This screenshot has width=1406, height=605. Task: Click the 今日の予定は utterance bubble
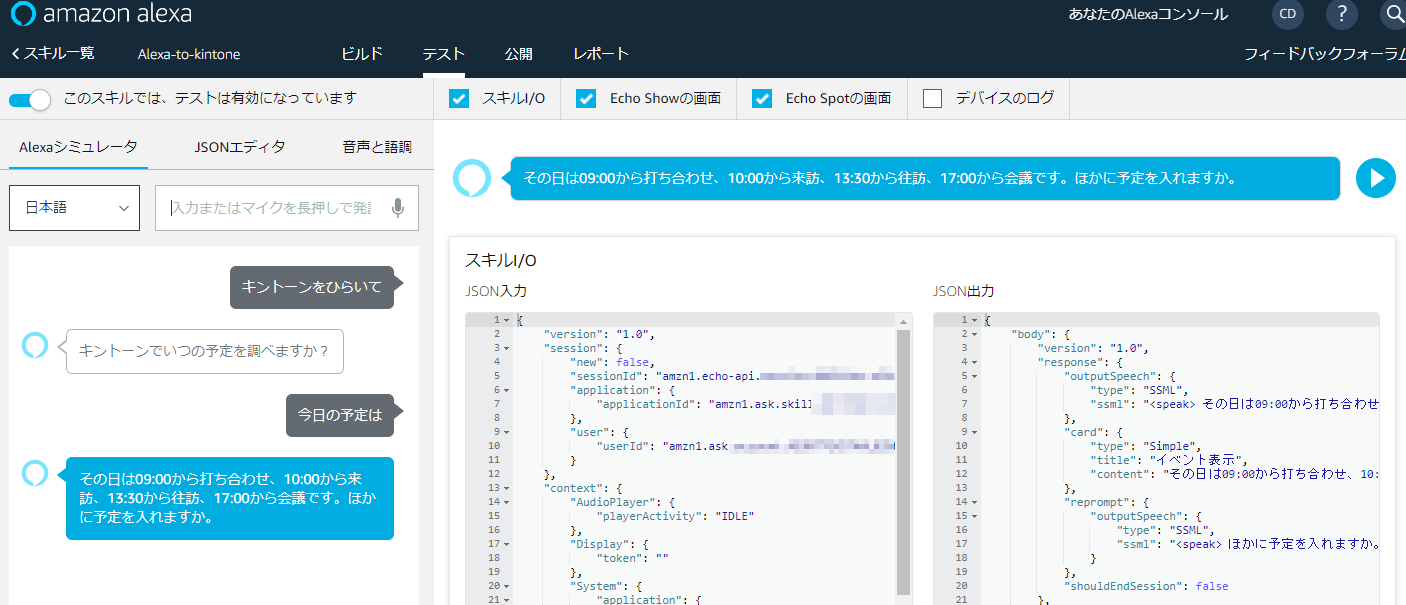(x=340, y=415)
